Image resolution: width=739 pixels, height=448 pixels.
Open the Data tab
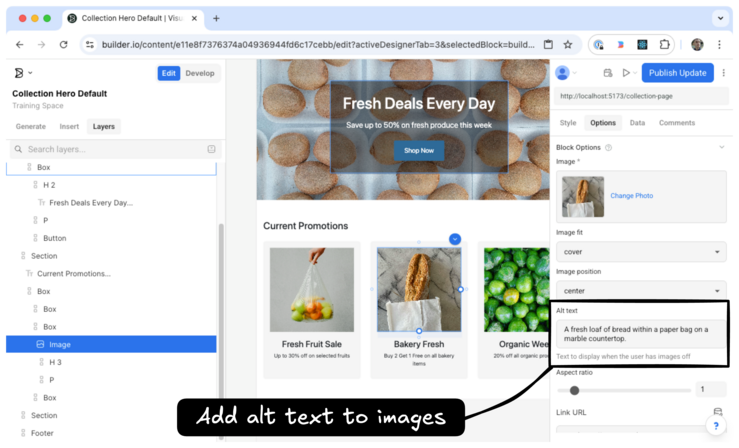[x=637, y=123]
